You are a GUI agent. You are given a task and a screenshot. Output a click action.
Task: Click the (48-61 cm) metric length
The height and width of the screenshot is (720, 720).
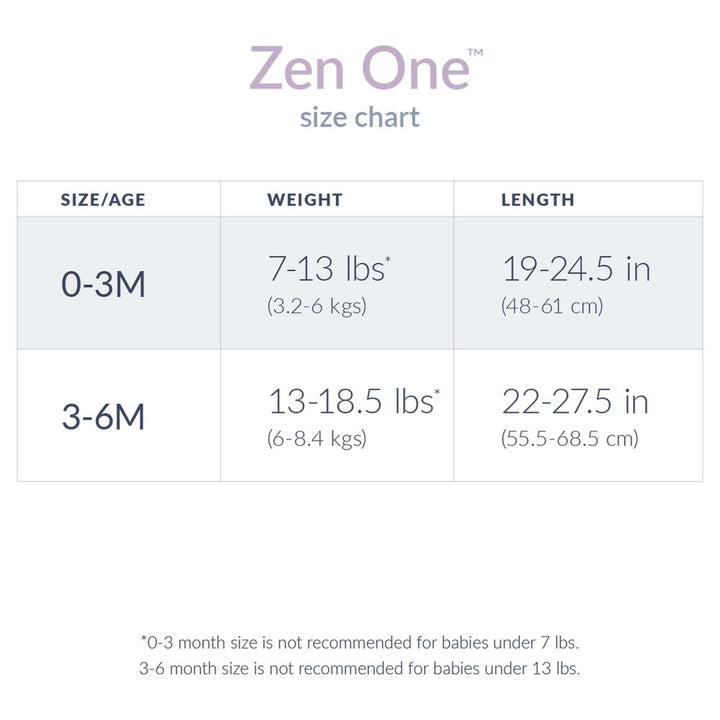(552, 306)
